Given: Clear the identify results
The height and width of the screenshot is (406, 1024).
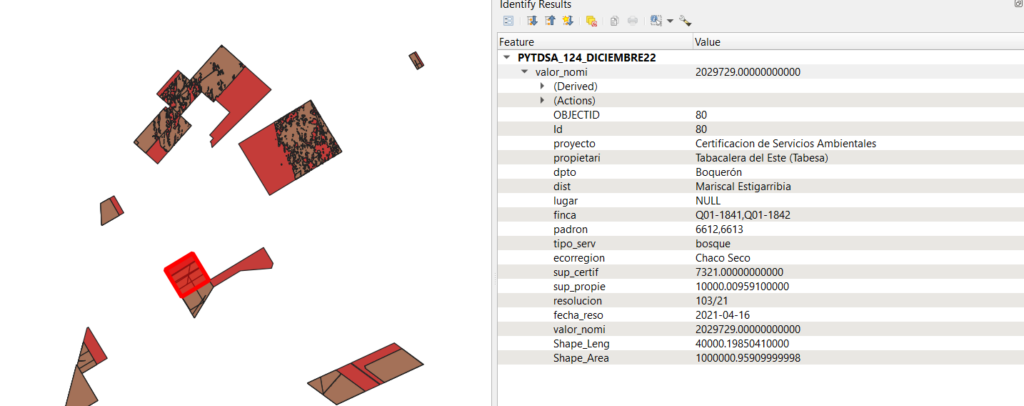Looking at the screenshot, I should tap(591, 20).
